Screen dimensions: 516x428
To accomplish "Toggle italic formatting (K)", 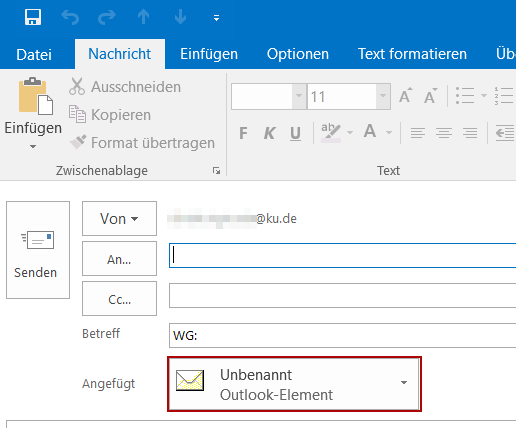I will (269, 133).
